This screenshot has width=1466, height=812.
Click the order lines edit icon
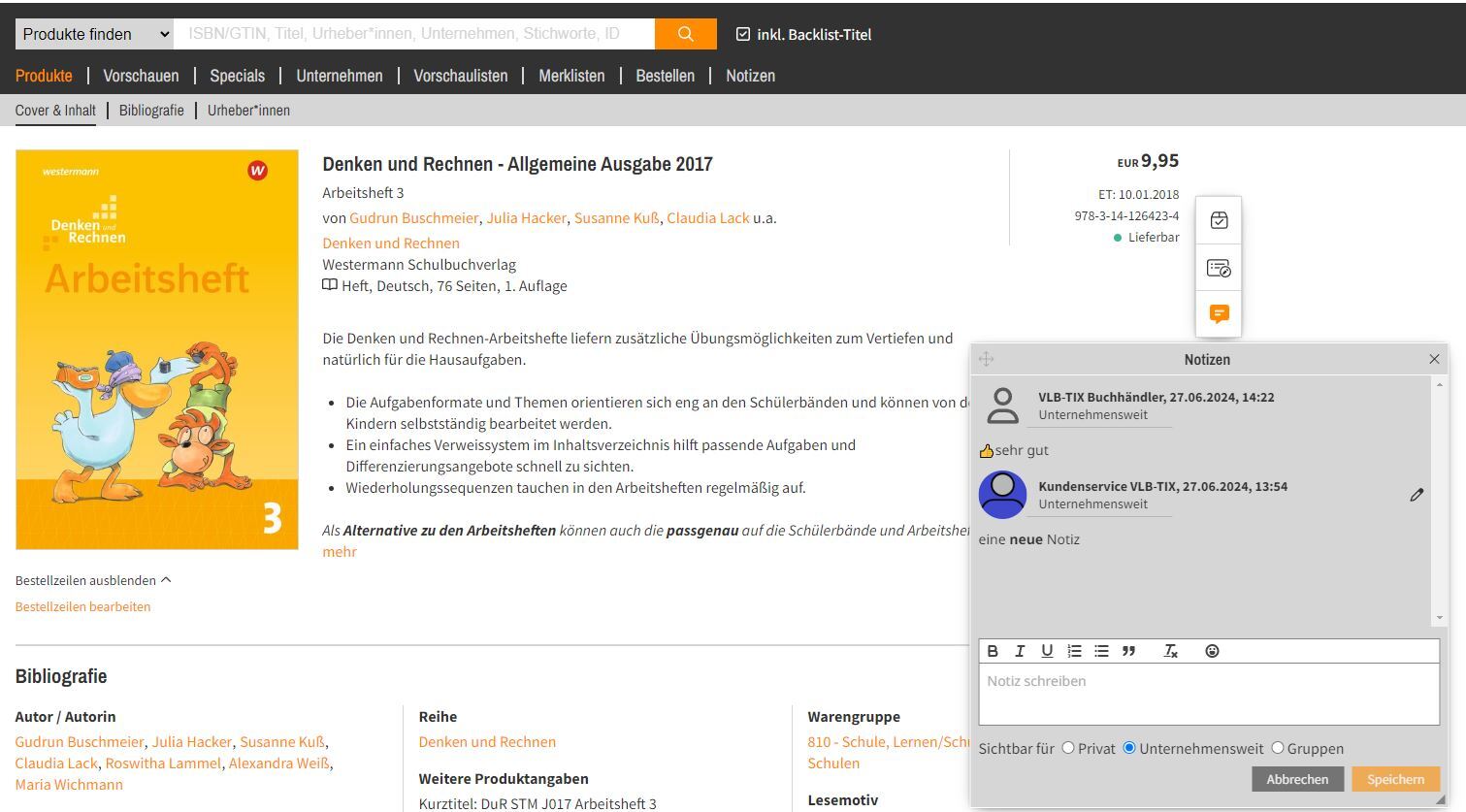pyautogui.click(x=1219, y=268)
